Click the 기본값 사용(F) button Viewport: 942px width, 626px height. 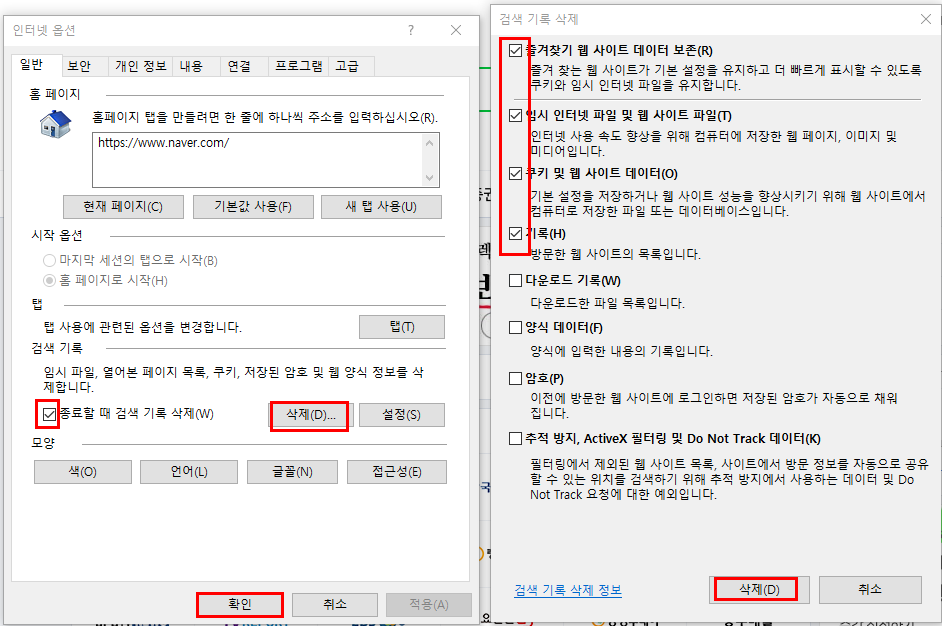pyautogui.click(x=253, y=207)
